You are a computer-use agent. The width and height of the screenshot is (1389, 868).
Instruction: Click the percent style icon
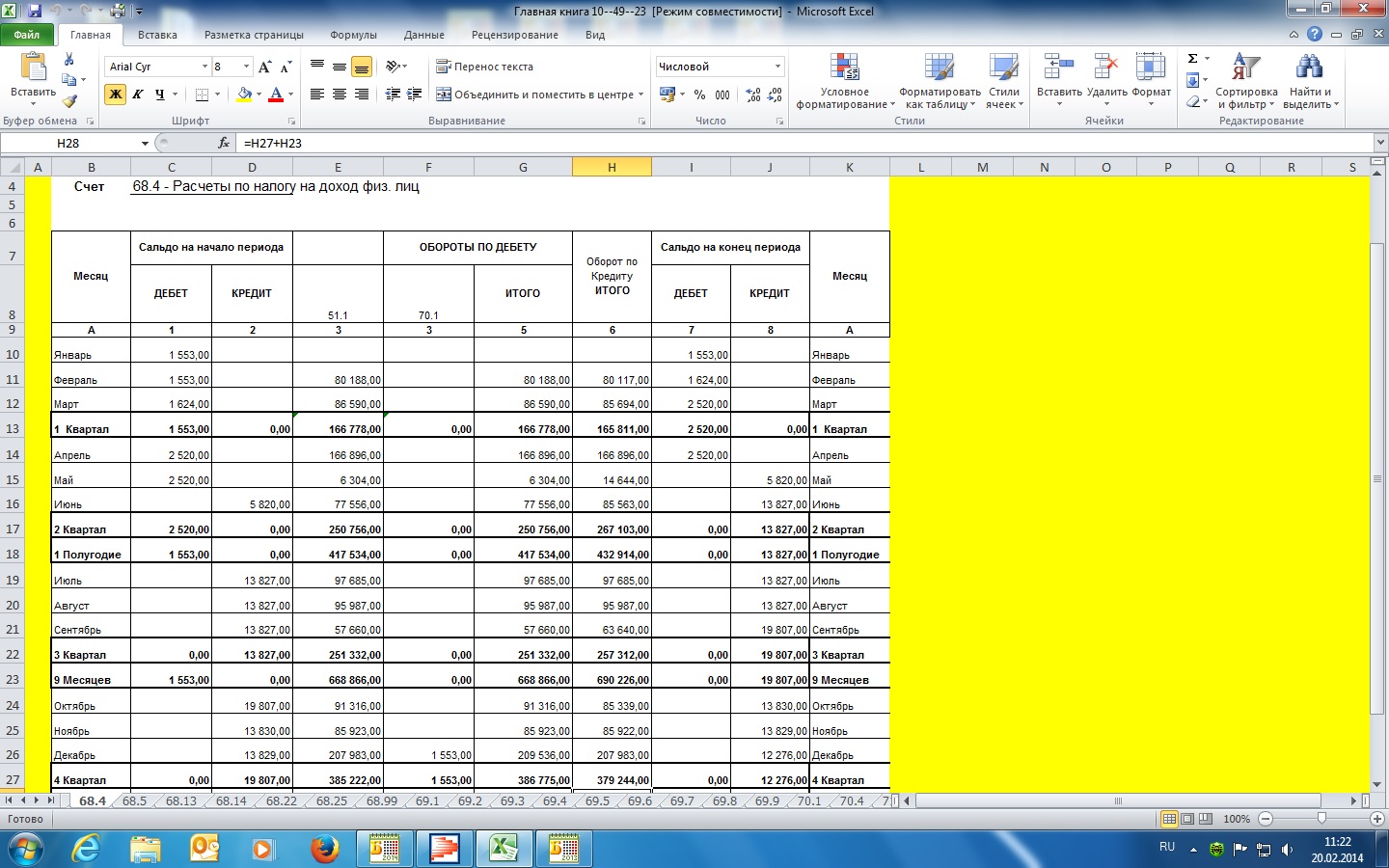point(699,95)
